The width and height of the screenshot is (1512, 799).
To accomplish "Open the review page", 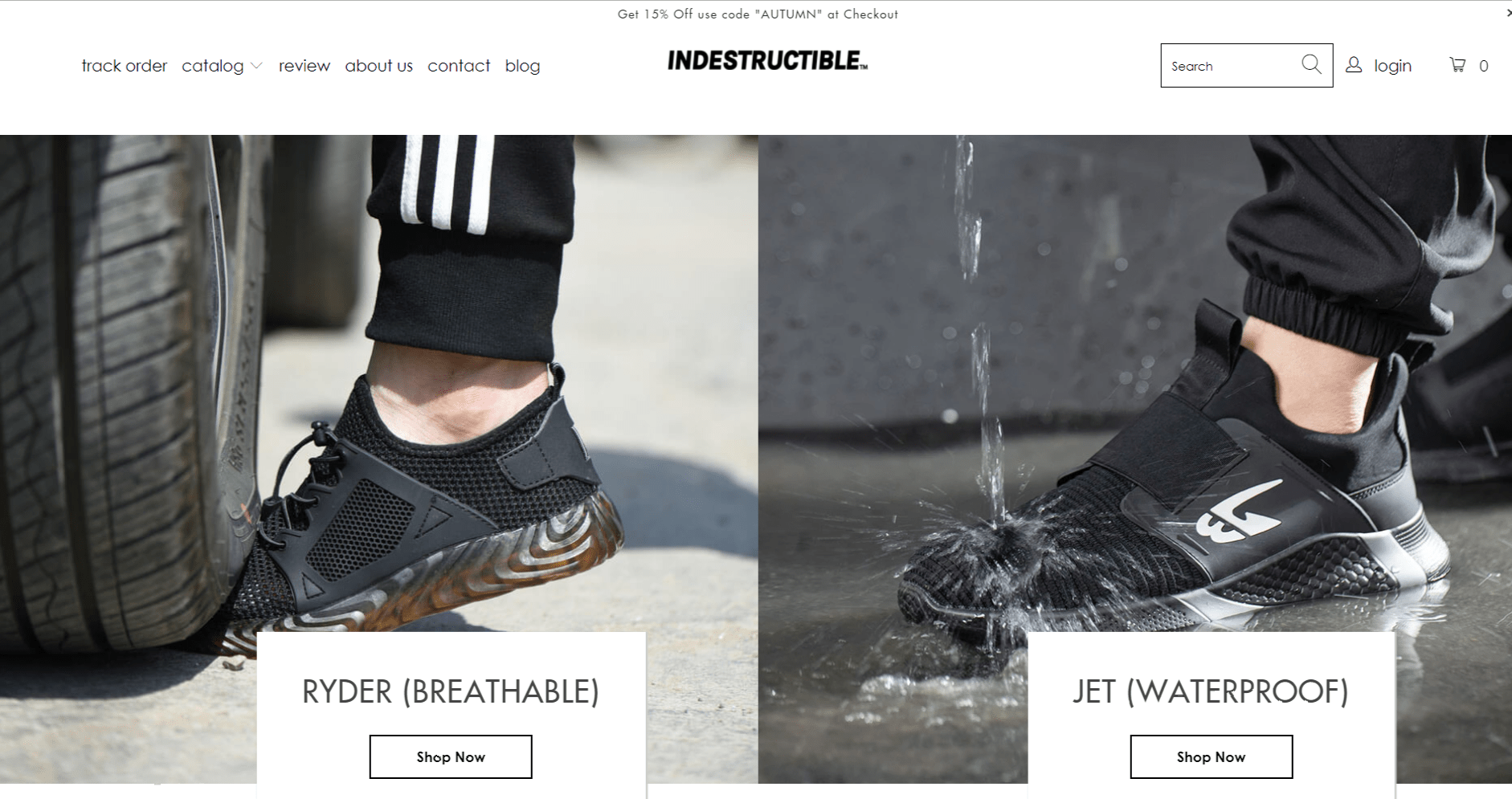I will click(304, 66).
